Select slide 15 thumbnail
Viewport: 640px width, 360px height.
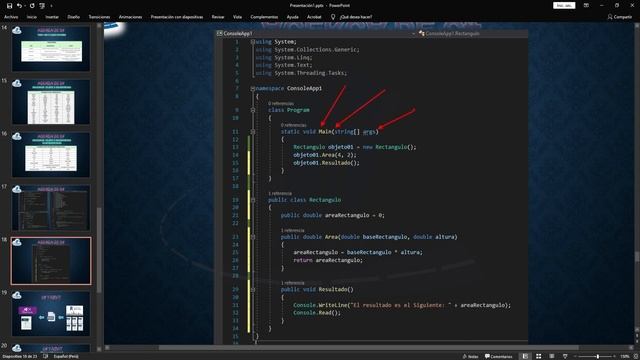coord(51,102)
